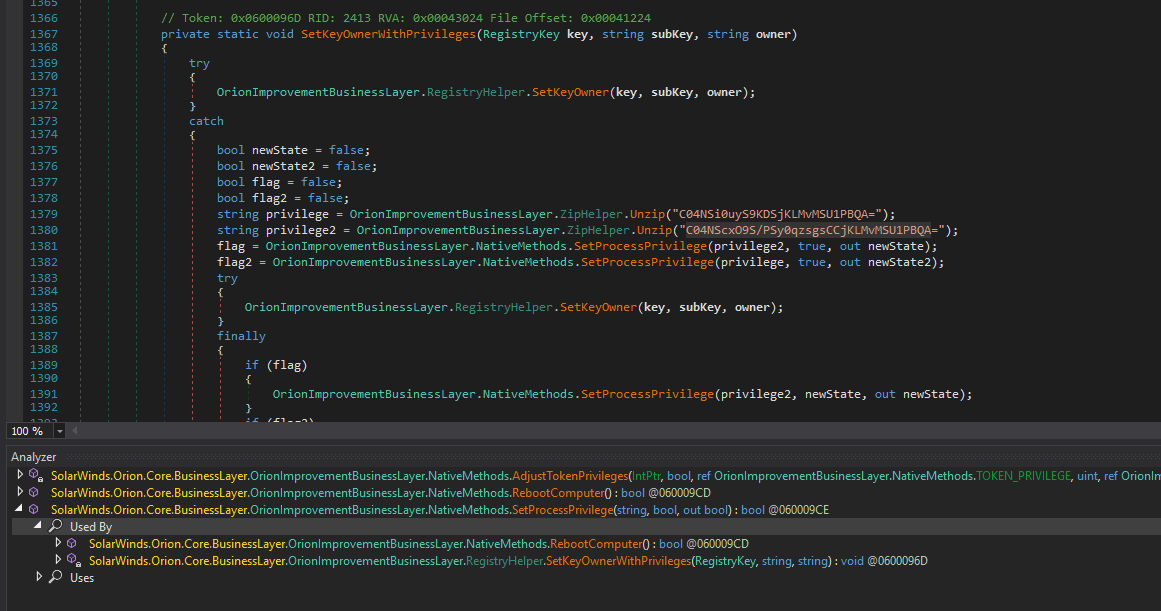Click SetKeyOwner call on line 1385
1161x611 pixels.
tap(598, 307)
